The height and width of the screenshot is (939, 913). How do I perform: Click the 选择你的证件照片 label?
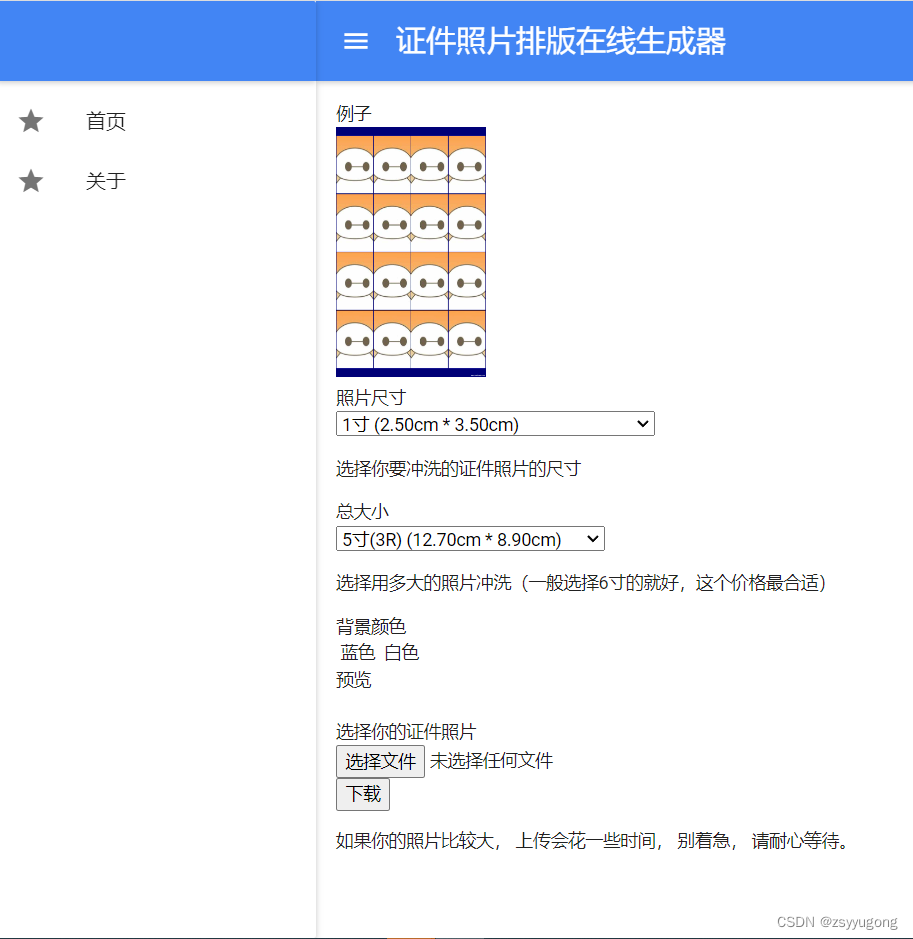406,731
